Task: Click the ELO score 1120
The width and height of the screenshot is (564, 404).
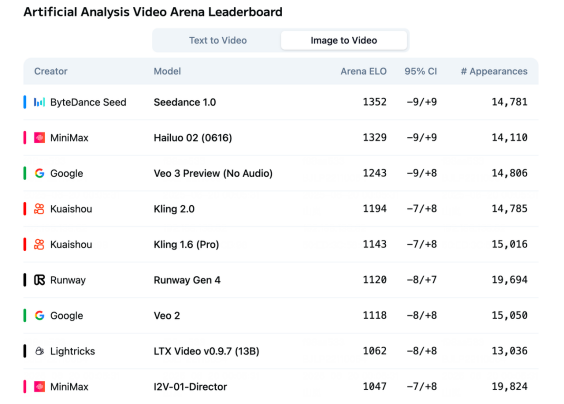Action: tap(375, 280)
